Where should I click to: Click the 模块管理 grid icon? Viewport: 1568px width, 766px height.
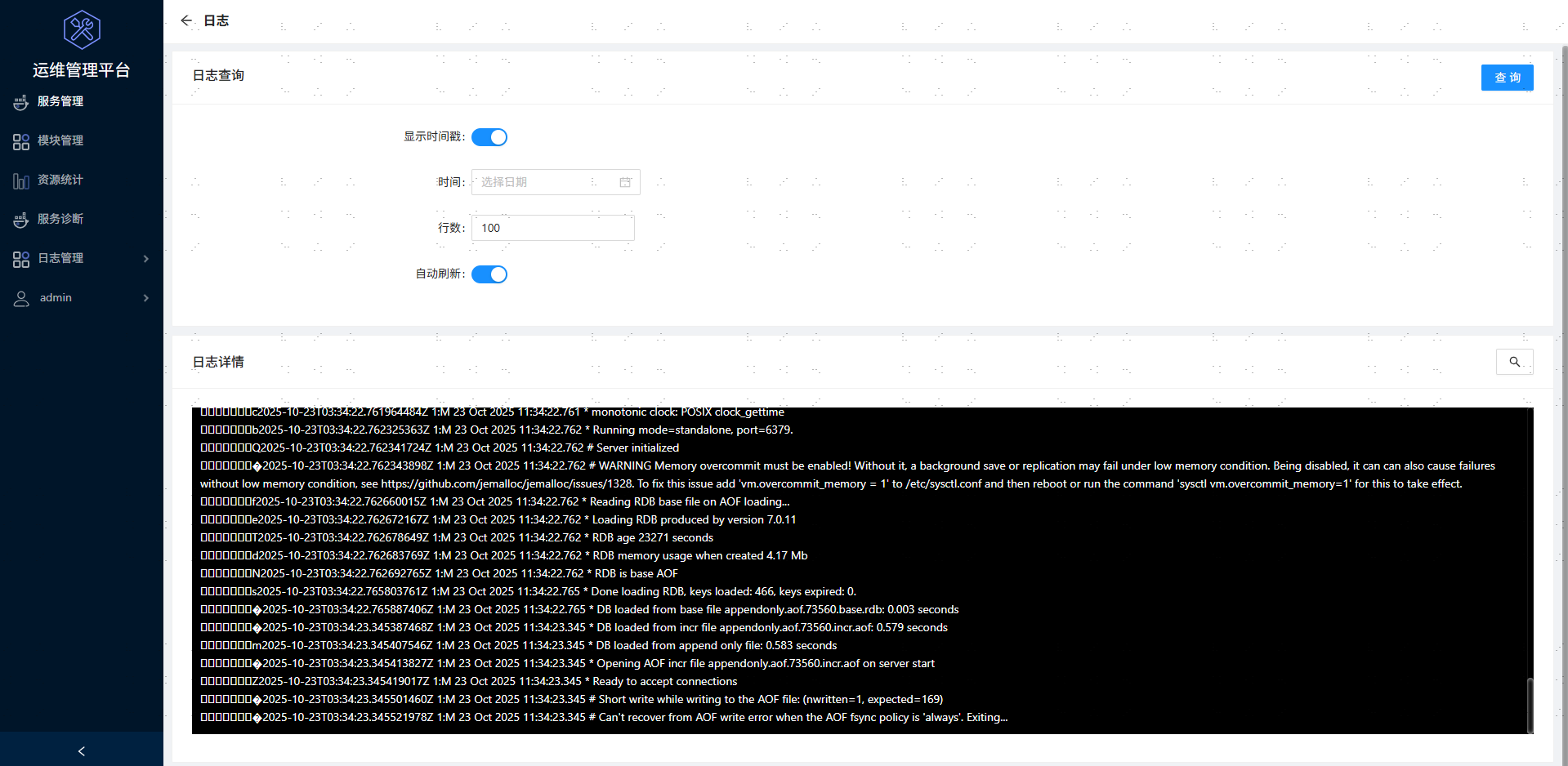point(21,141)
